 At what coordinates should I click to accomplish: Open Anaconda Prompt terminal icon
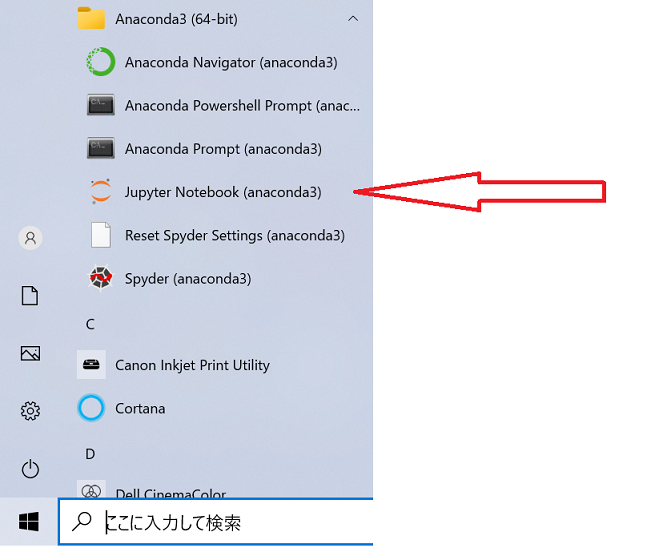(x=101, y=148)
